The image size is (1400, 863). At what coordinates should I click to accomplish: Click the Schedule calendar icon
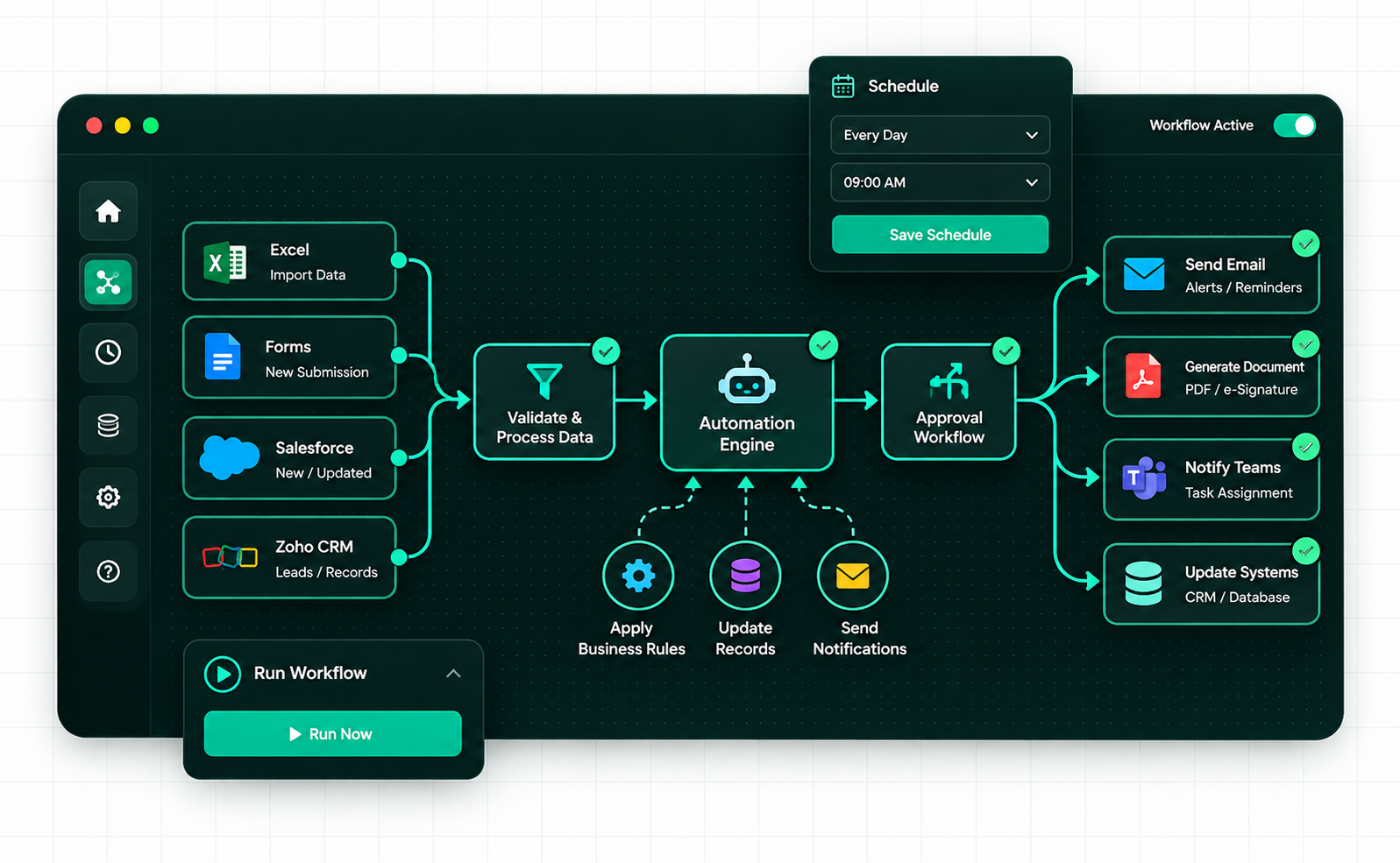click(843, 86)
